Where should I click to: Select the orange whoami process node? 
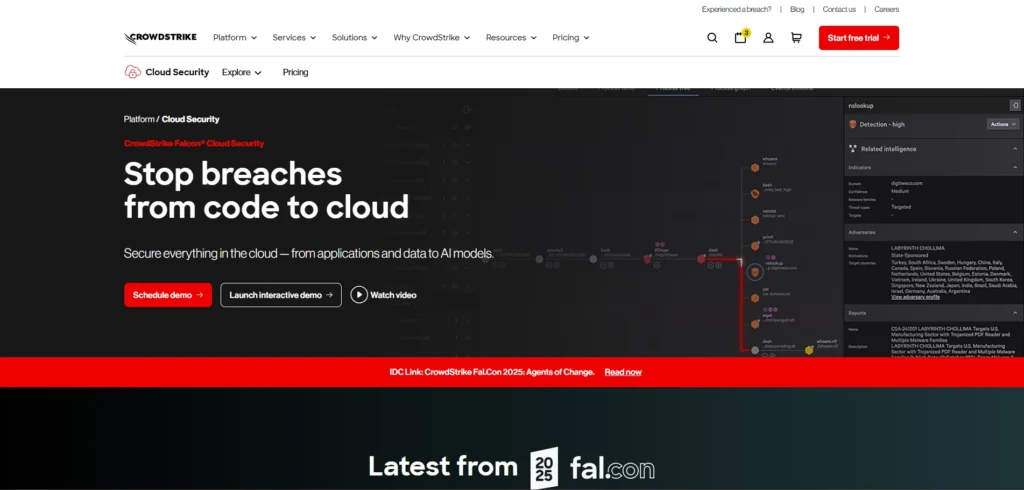[755, 168]
